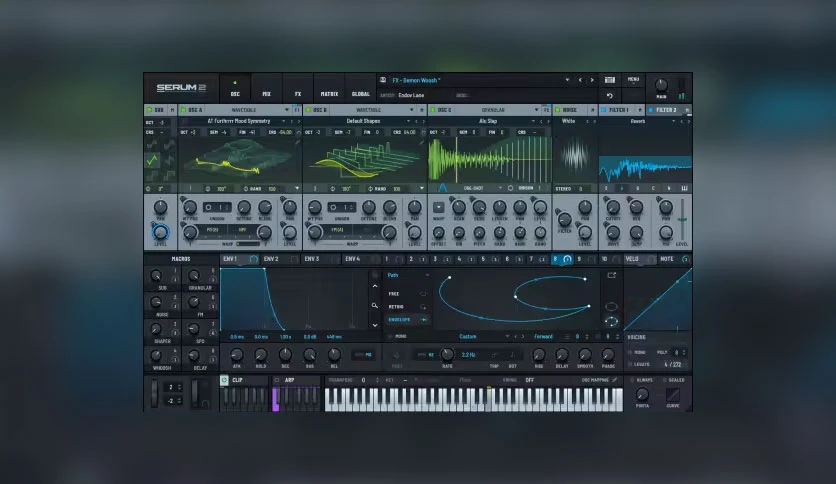Image resolution: width=836 pixels, height=484 pixels.
Task: Click the OSC MAPPING pencil icon
Action: point(615,380)
